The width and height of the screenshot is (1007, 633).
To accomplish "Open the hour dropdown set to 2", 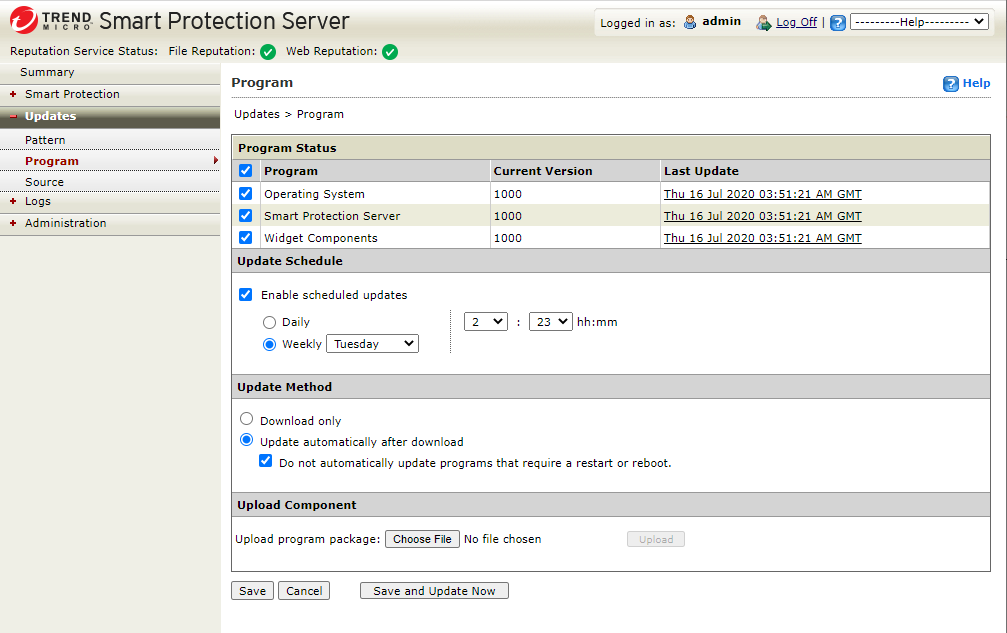I will (486, 322).
